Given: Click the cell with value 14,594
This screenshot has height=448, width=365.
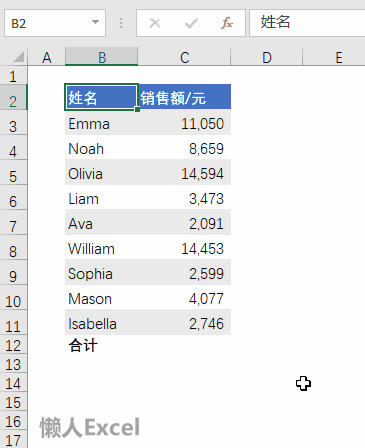Looking at the screenshot, I should [x=184, y=172].
